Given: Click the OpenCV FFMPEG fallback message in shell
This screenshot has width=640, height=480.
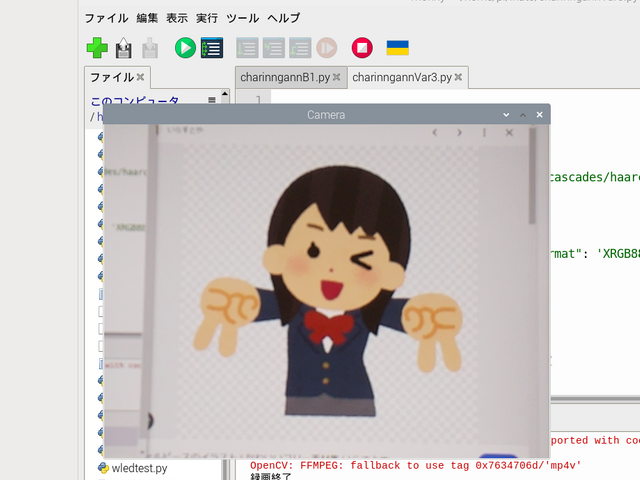Looking at the screenshot, I should click(x=415, y=465).
